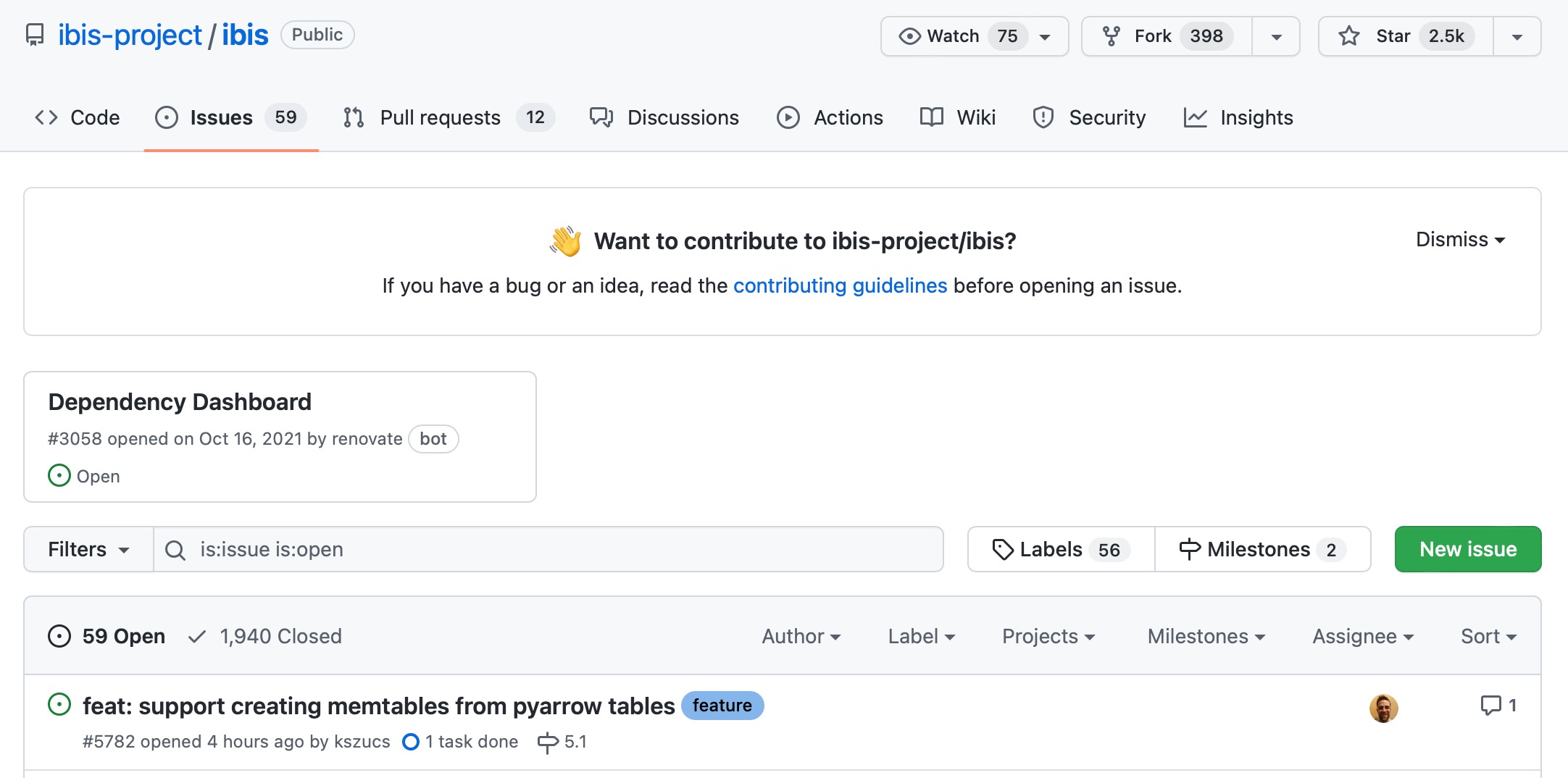Open the Discussions tab

[x=664, y=117]
